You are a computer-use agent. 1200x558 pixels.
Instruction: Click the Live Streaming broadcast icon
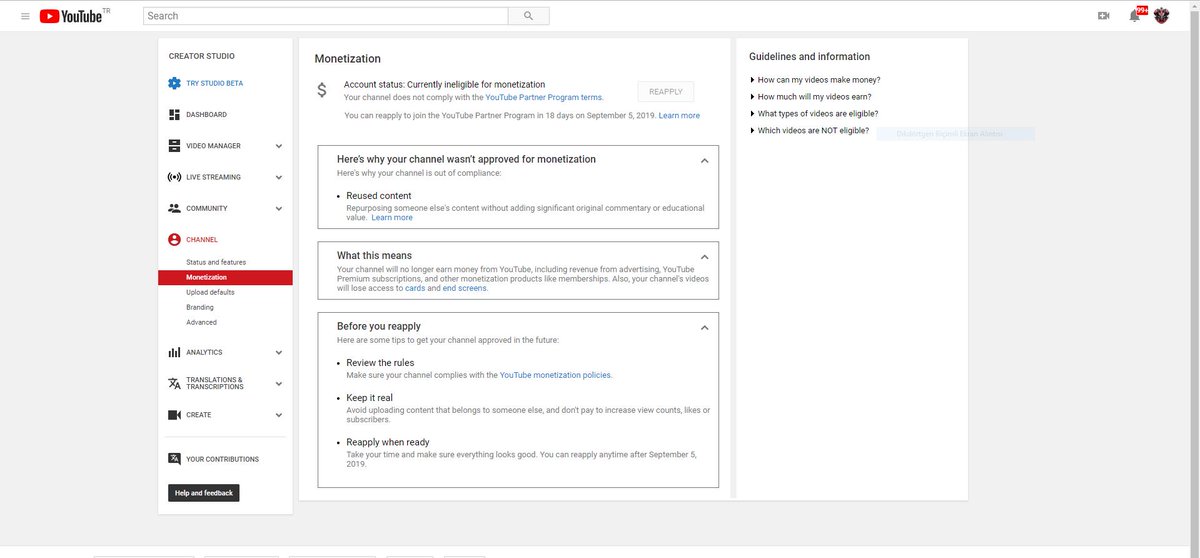(x=174, y=177)
